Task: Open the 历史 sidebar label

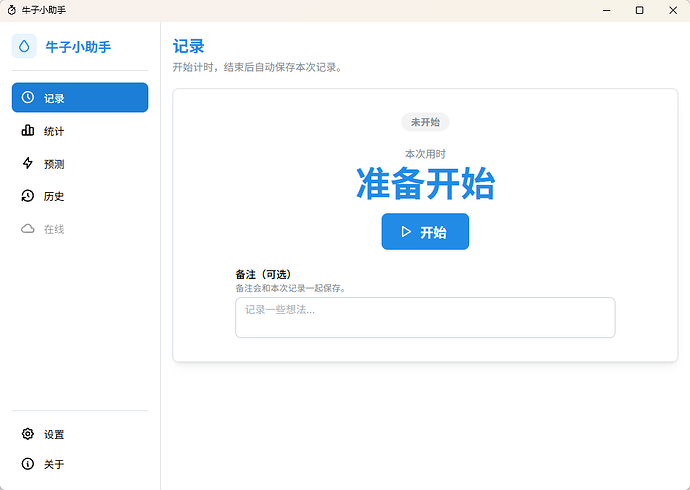Action: point(54,196)
